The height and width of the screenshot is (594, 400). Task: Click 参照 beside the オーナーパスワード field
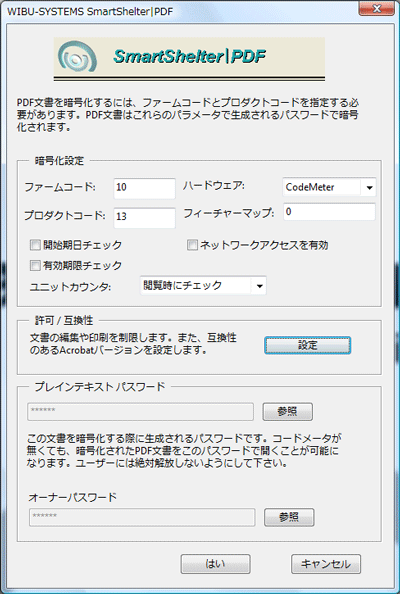click(x=289, y=517)
